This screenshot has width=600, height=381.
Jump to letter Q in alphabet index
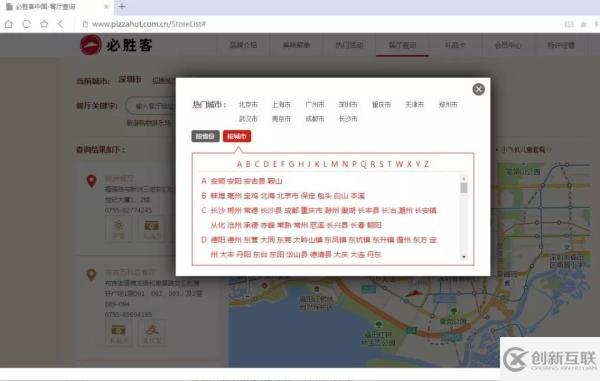(364, 164)
